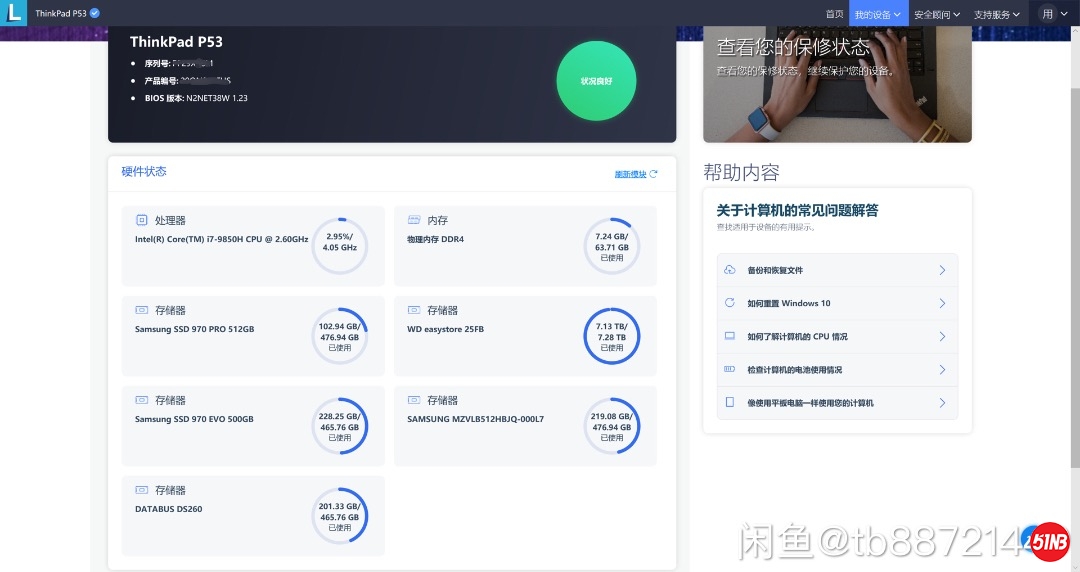Click the Samsung SSD 970 EVO 500GB text
This screenshot has height=572, width=1080.
[x=194, y=419]
